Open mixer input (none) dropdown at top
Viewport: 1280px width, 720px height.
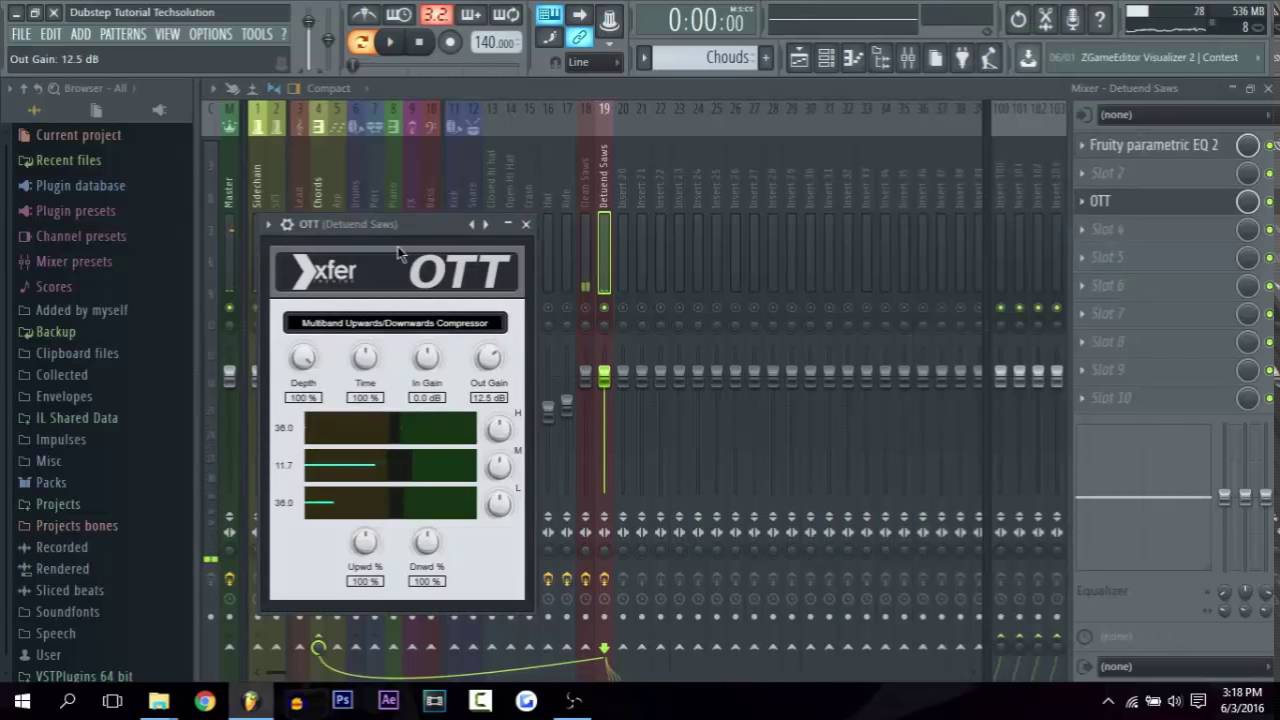1184,115
